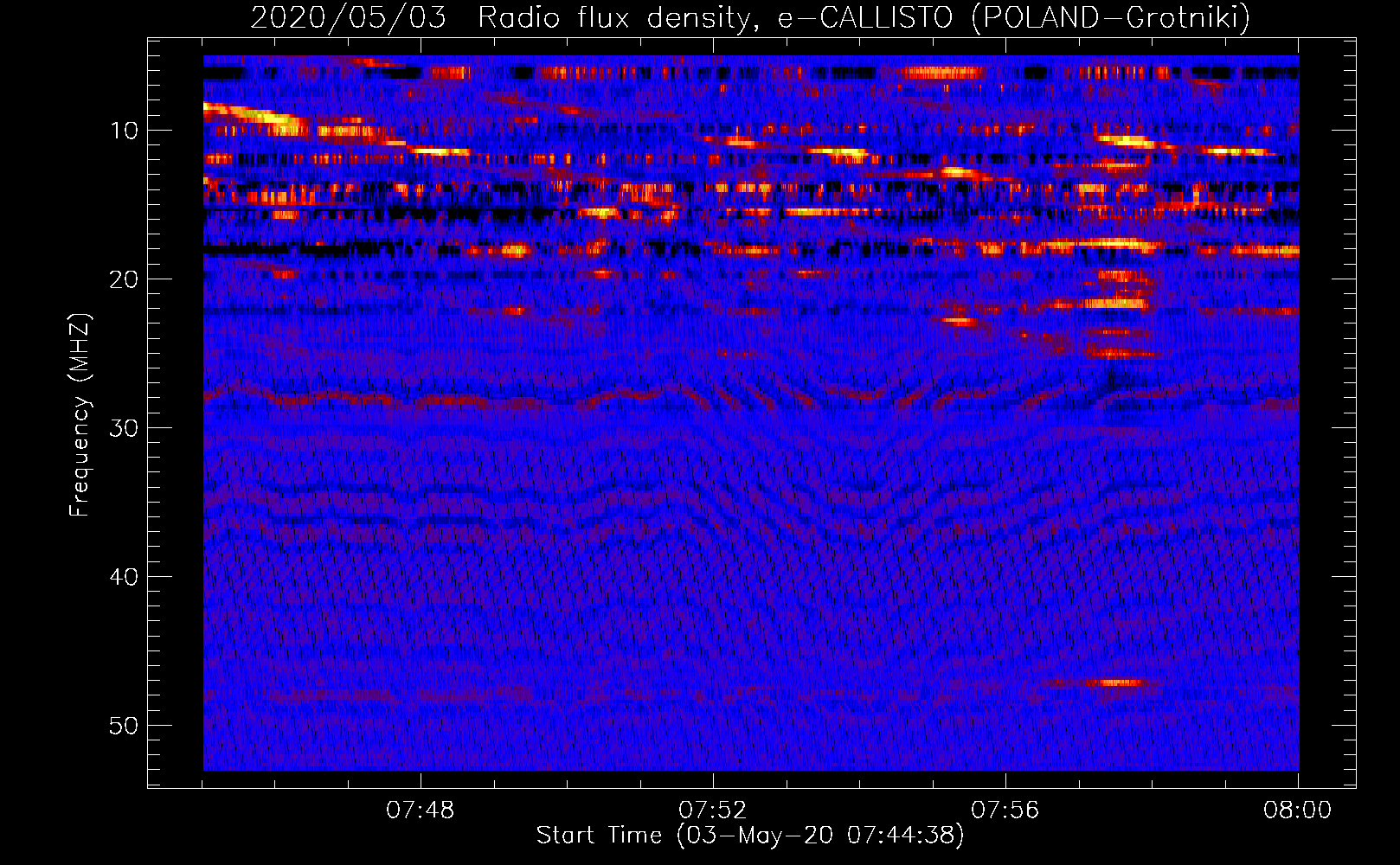Click the 07:52 time tick label
The height and width of the screenshot is (865, 1400).
pos(713,811)
